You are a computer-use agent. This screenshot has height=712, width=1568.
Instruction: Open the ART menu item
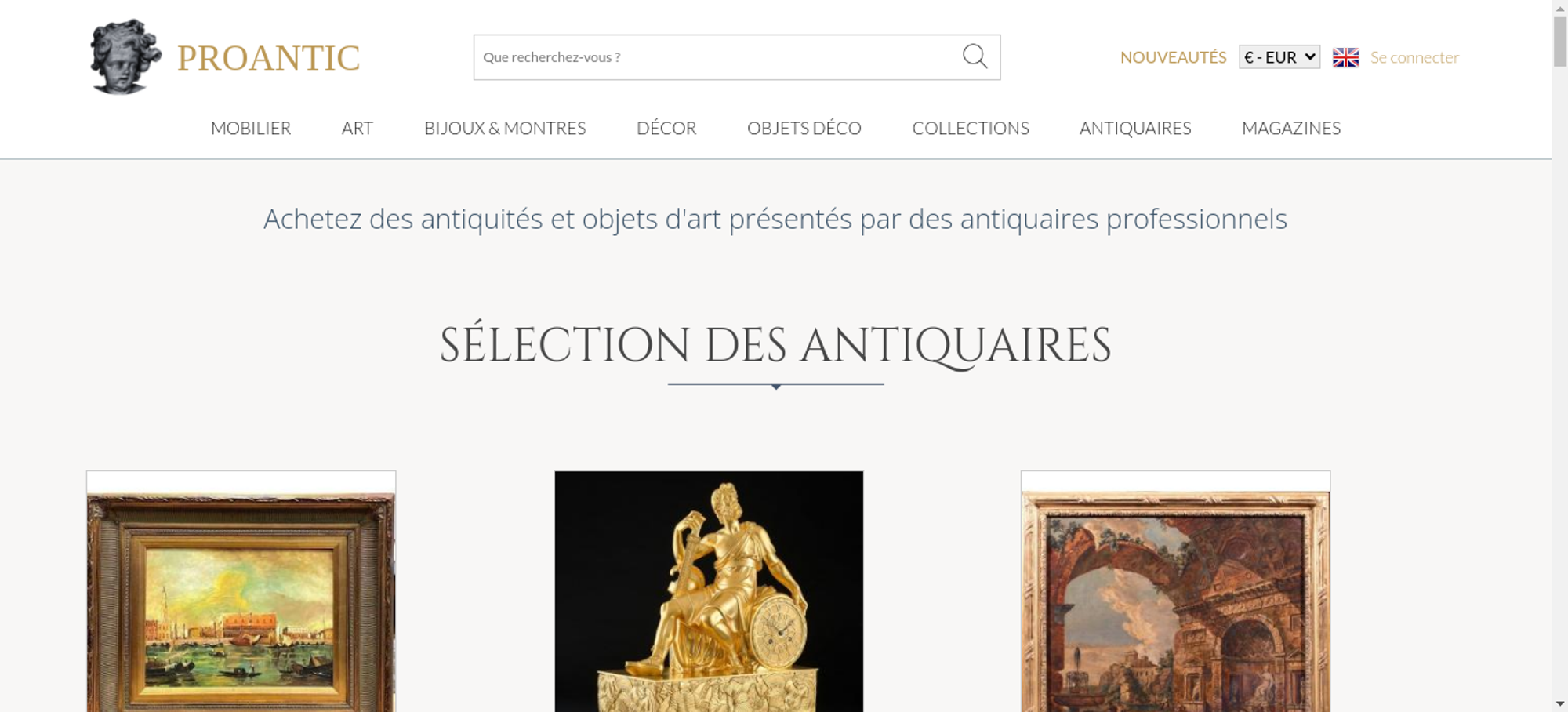pos(358,128)
